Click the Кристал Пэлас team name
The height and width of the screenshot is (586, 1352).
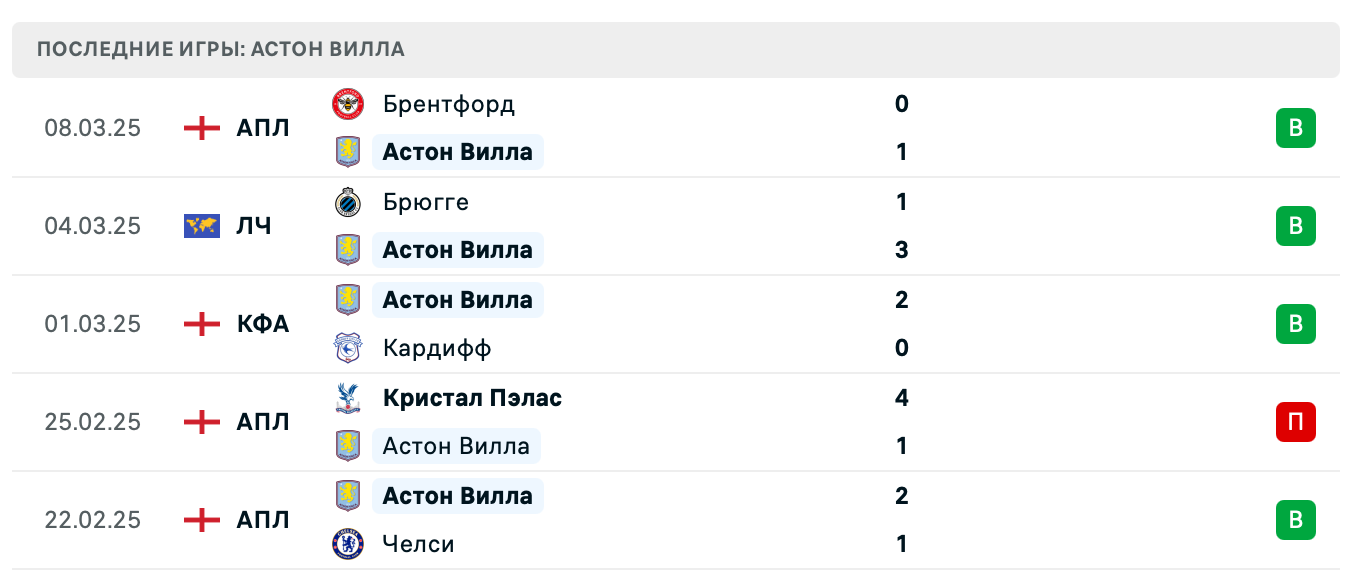472,398
